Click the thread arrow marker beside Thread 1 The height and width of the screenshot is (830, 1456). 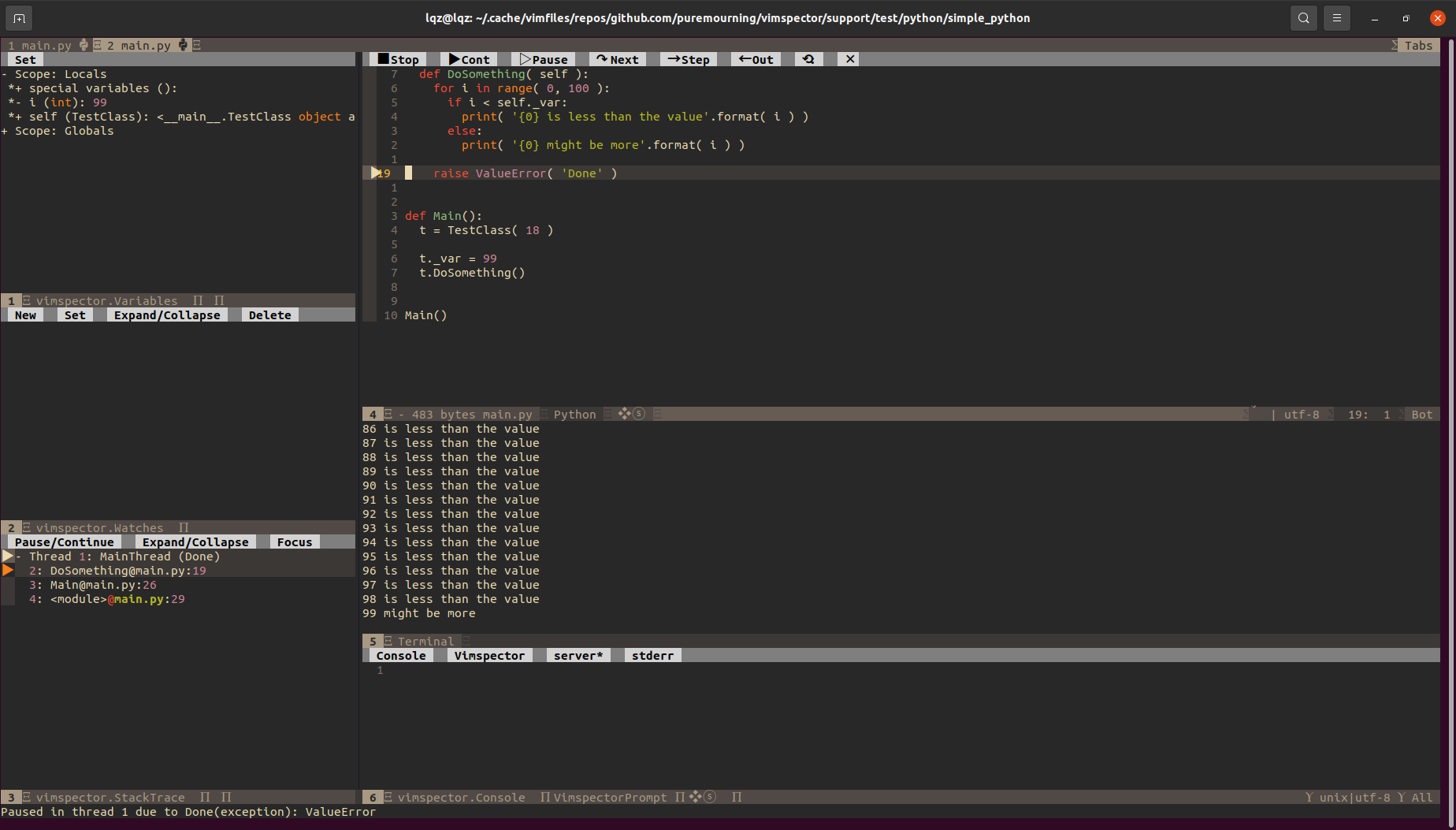(x=8, y=556)
